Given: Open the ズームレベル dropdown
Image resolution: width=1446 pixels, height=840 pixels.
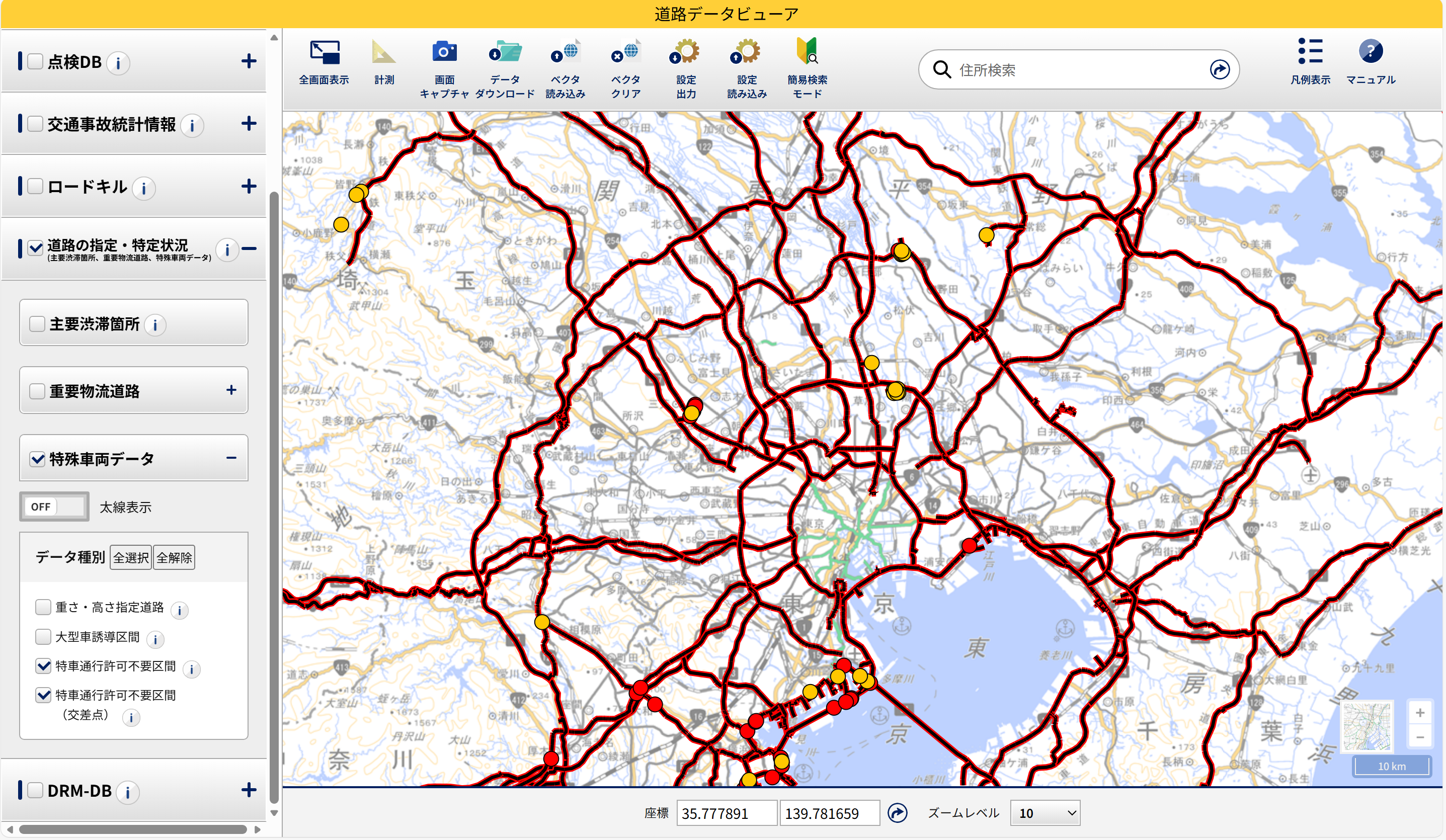Looking at the screenshot, I should [x=1045, y=813].
